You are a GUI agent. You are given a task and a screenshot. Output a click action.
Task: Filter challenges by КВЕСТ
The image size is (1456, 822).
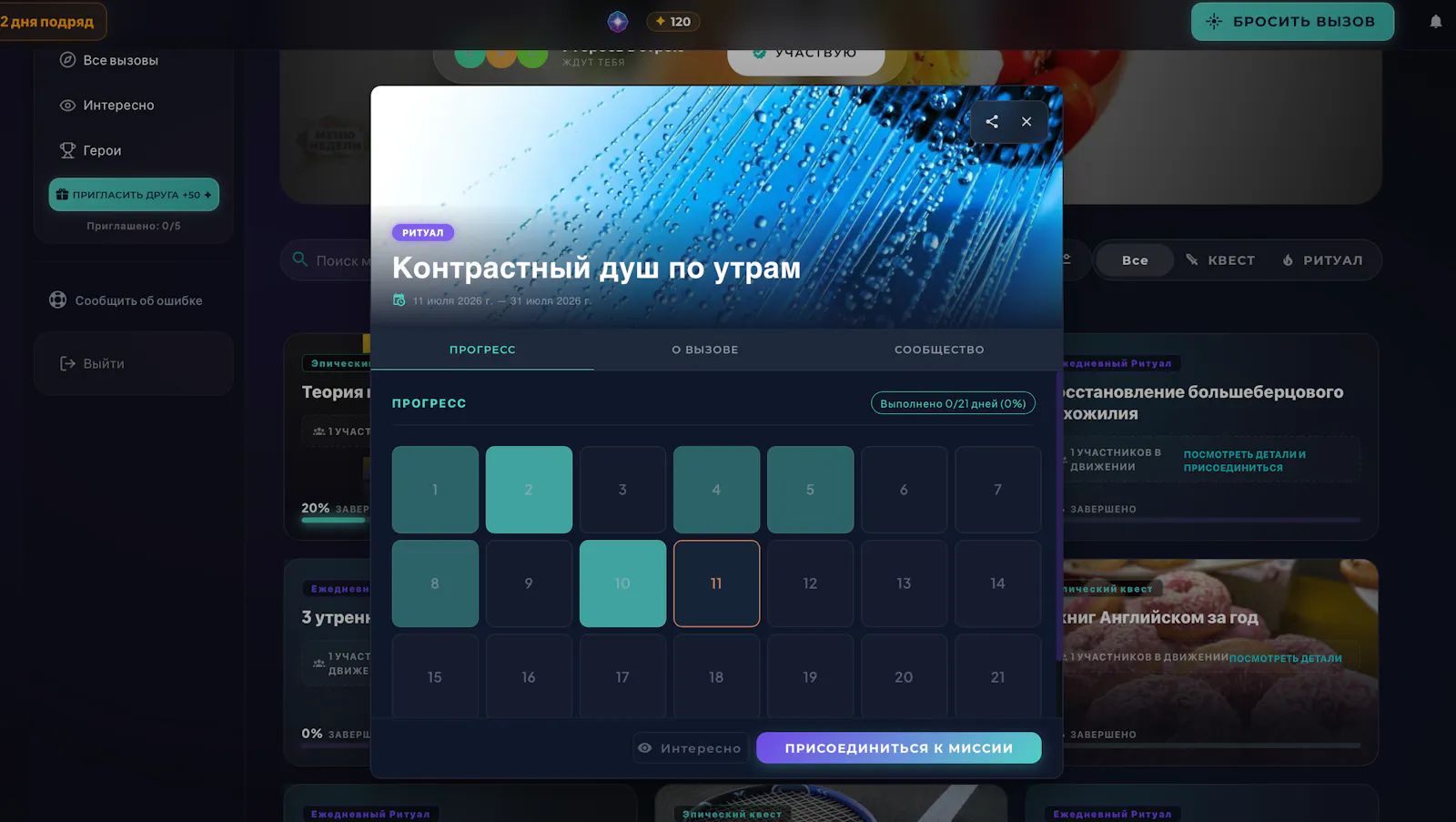(x=1220, y=260)
